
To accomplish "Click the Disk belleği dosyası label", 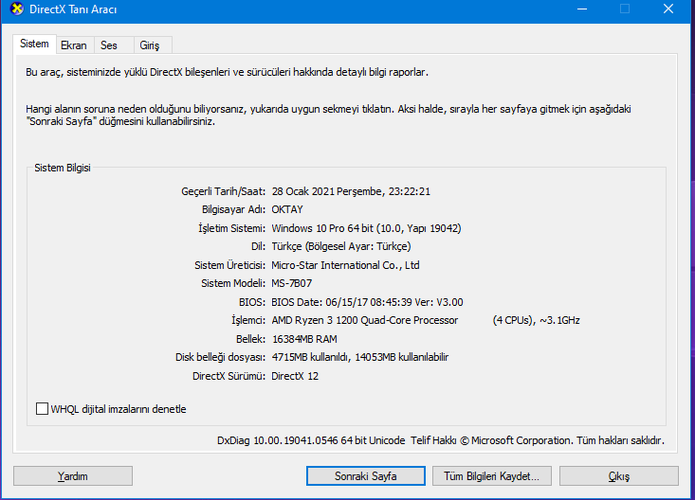I will point(220,357).
